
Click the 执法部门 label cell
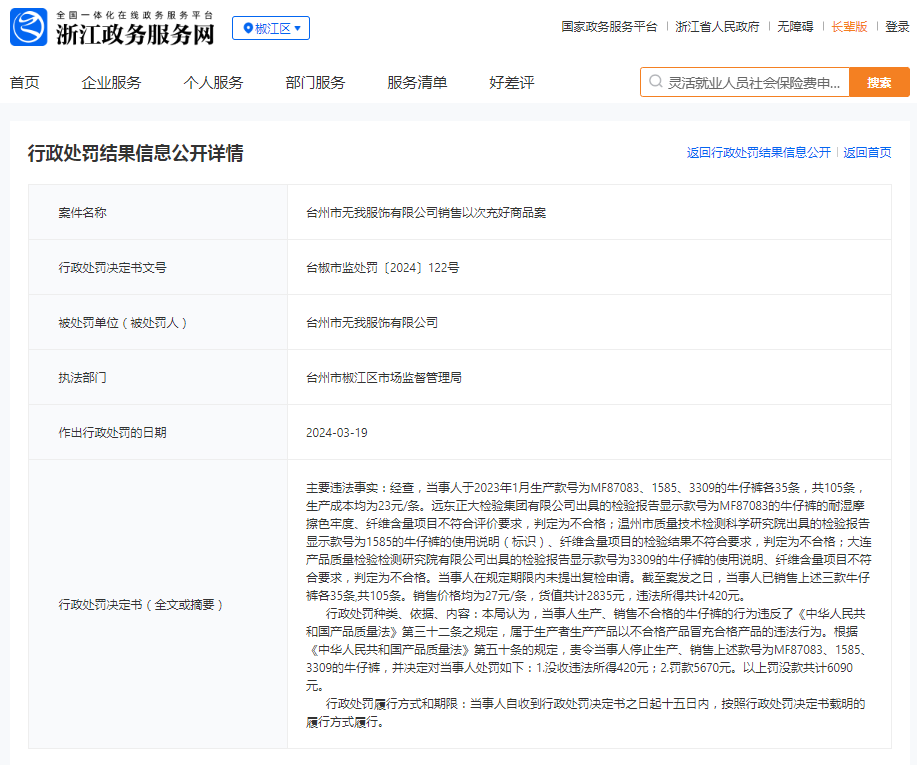[x=158, y=377]
